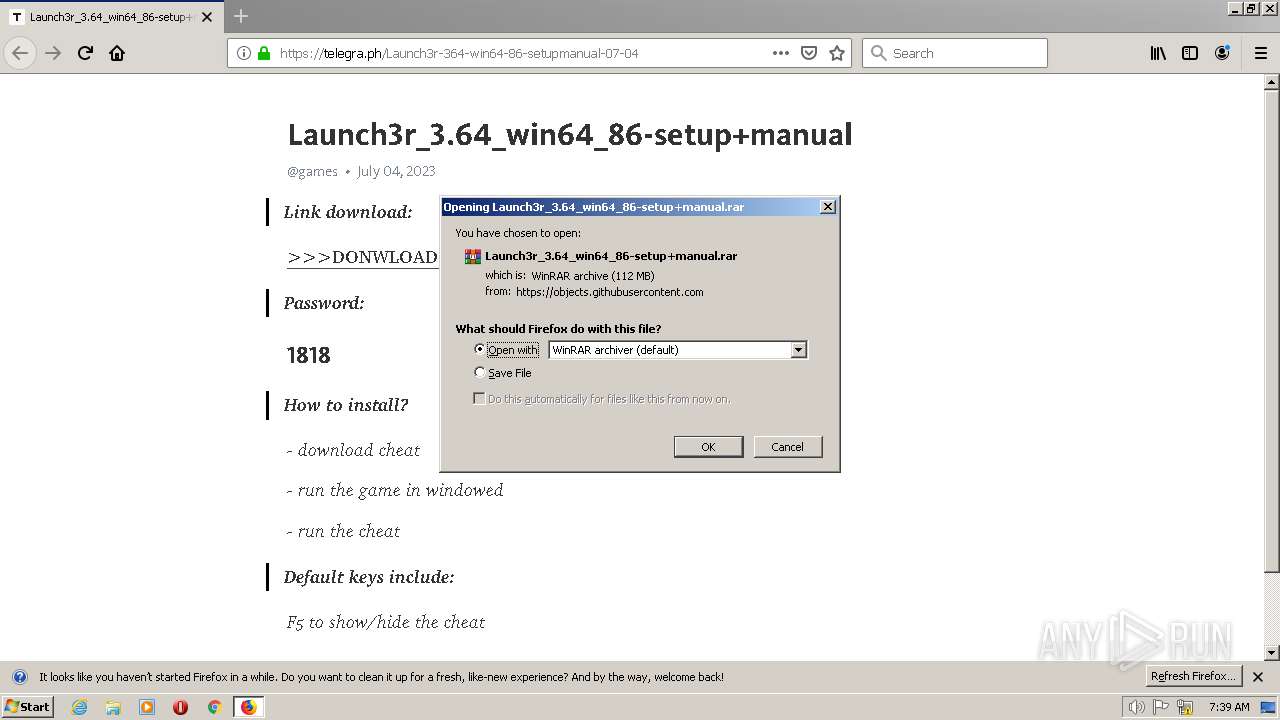Click the @games author link

click(x=312, y=171)
